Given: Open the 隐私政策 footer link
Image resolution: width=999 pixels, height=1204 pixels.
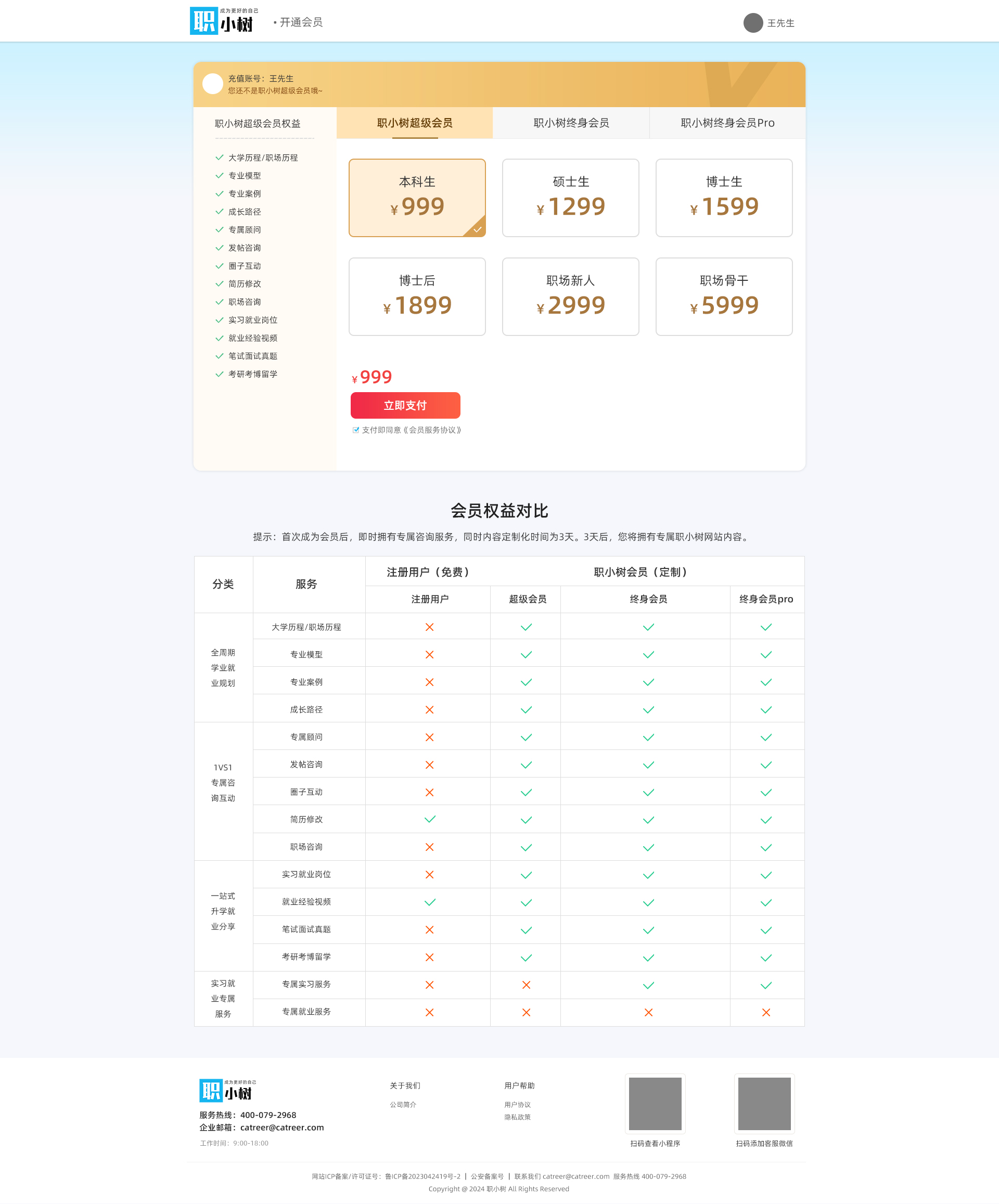Looking at the screenshot, I should (x=518, y=1117).
